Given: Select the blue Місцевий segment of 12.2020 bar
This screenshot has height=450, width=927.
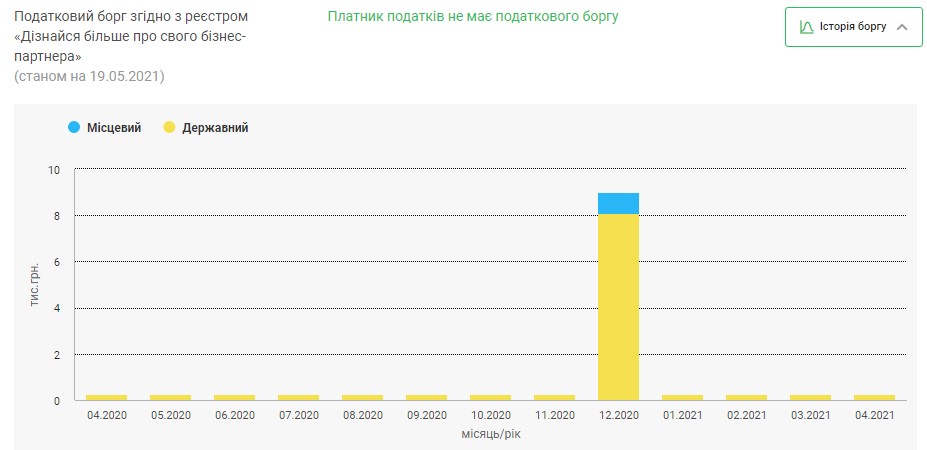Looking at the screenshot, I should click(x=618, y=203).
